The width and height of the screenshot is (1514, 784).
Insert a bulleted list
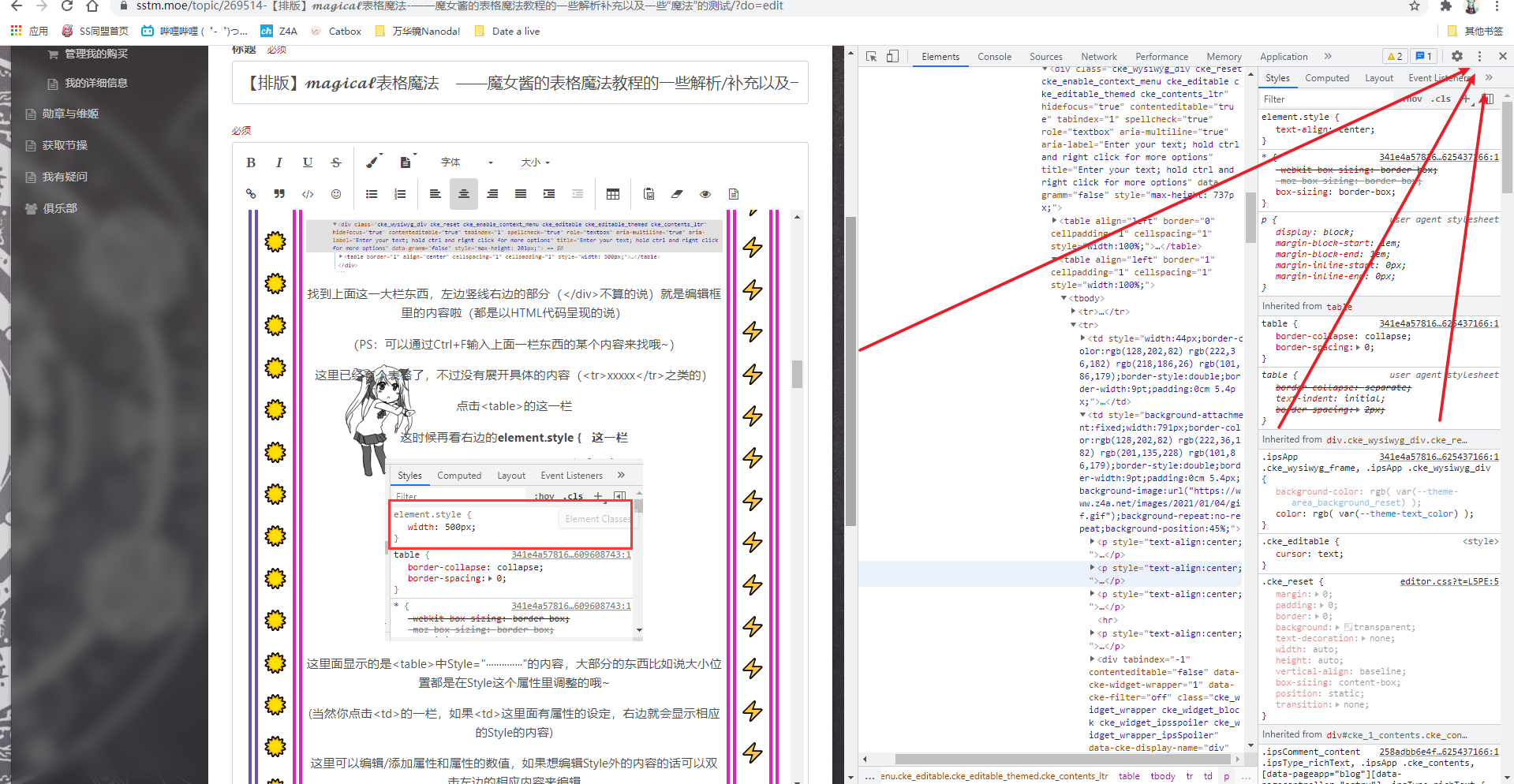click(372, 194)
